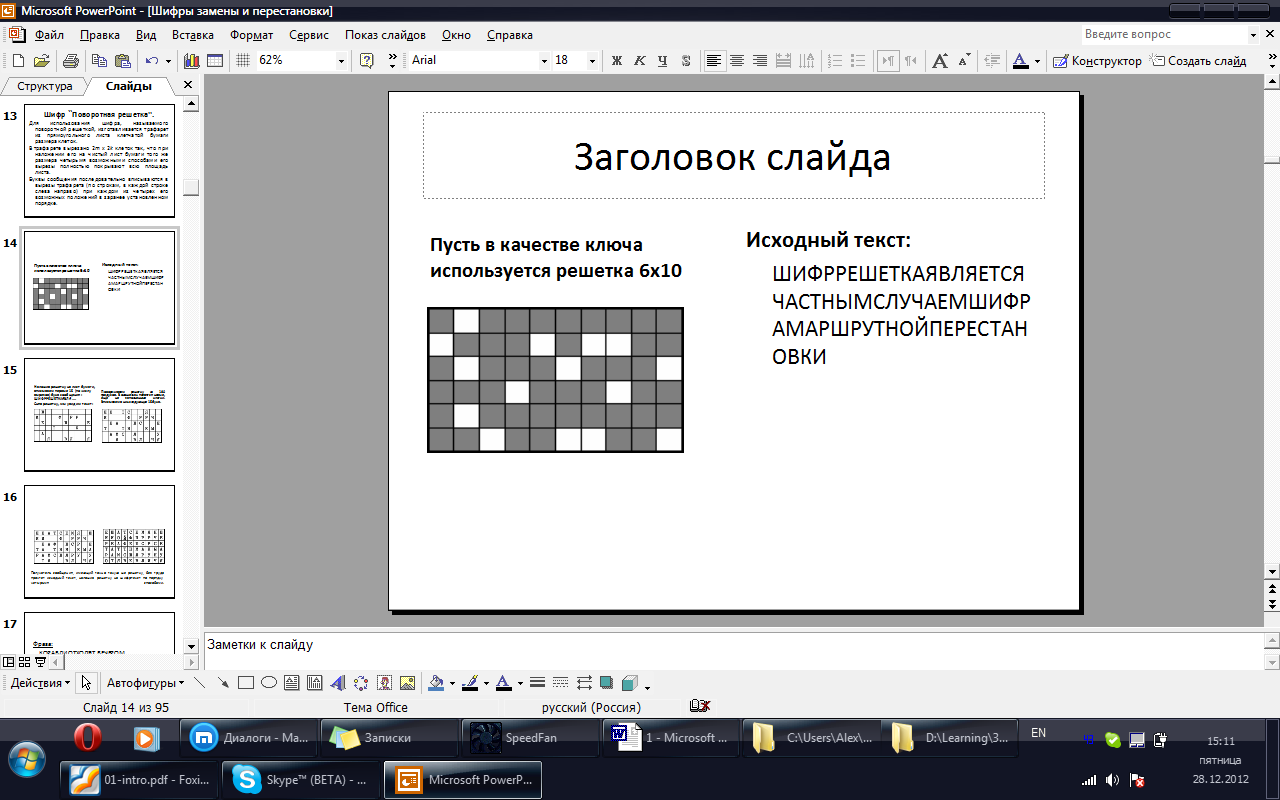Align text right
The height and width of the screenshot is (800, 1280).
coord(760,60)
